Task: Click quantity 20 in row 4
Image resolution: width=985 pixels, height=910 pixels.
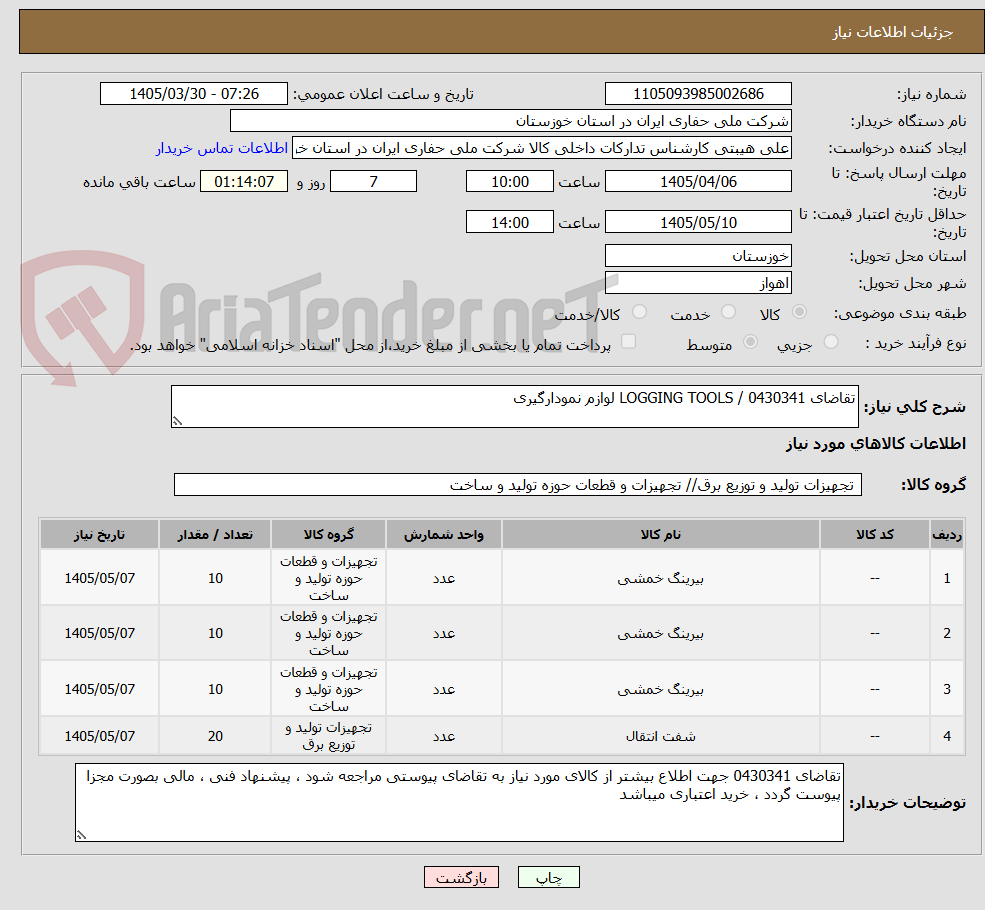Action: 215,736
